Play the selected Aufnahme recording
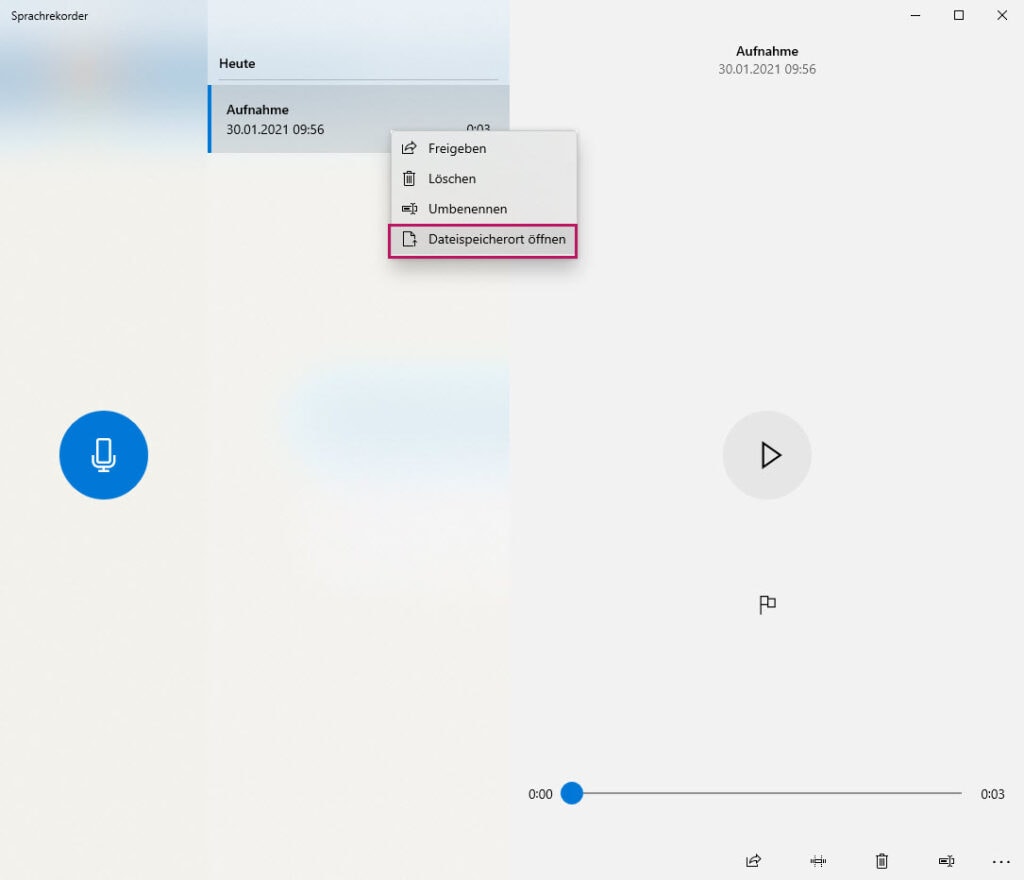The height and width of the screenshot is (880, 1024). [767, 455]
